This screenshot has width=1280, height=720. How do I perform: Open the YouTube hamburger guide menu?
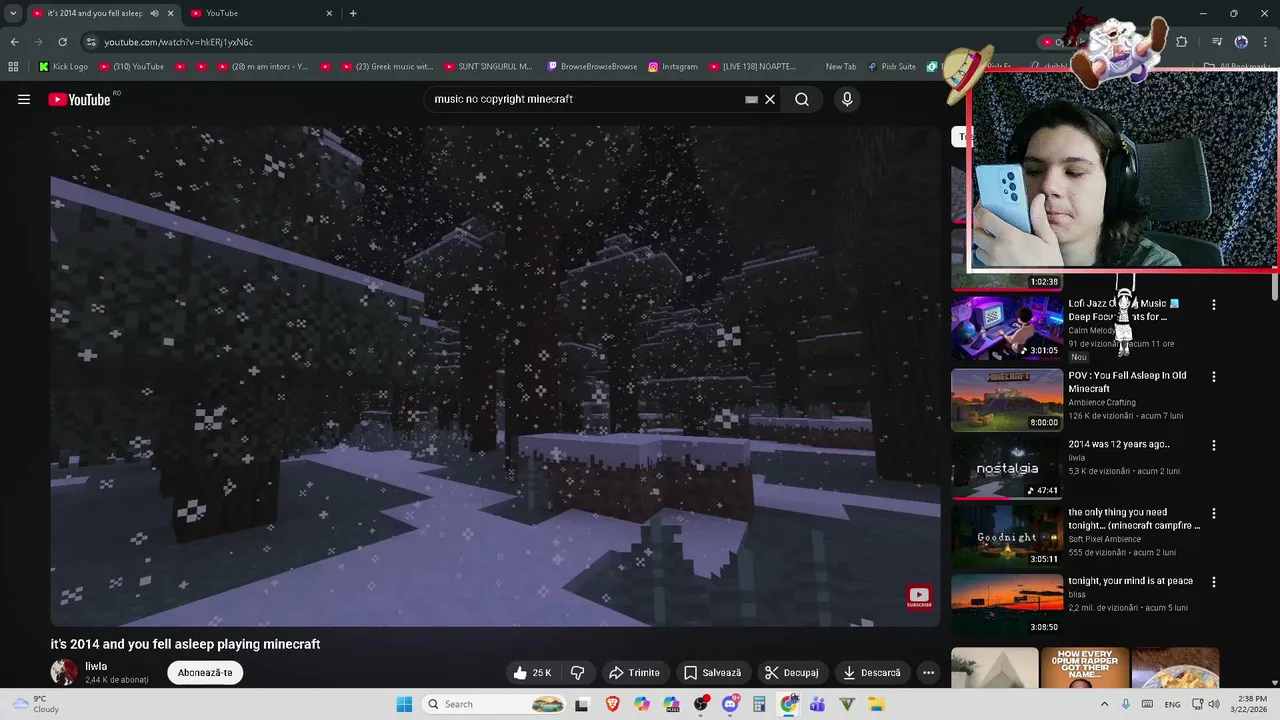tap(24, 99)
